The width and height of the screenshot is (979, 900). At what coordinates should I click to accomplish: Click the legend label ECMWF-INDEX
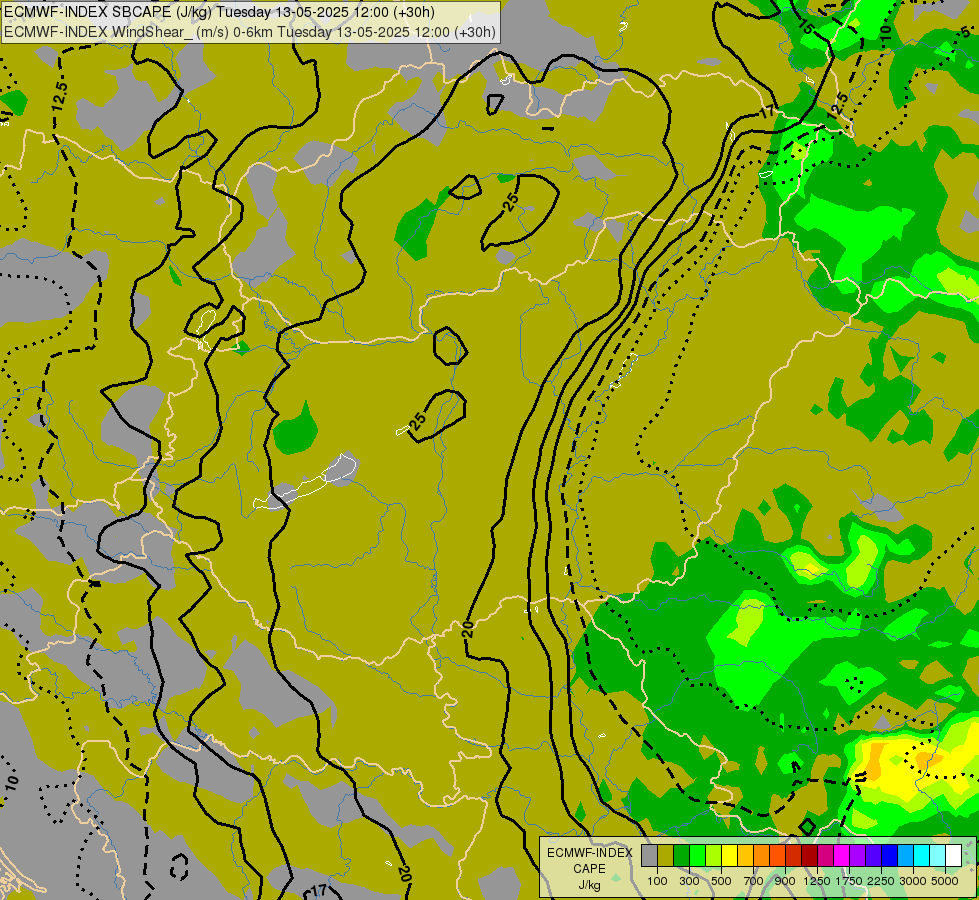(590, 853)
